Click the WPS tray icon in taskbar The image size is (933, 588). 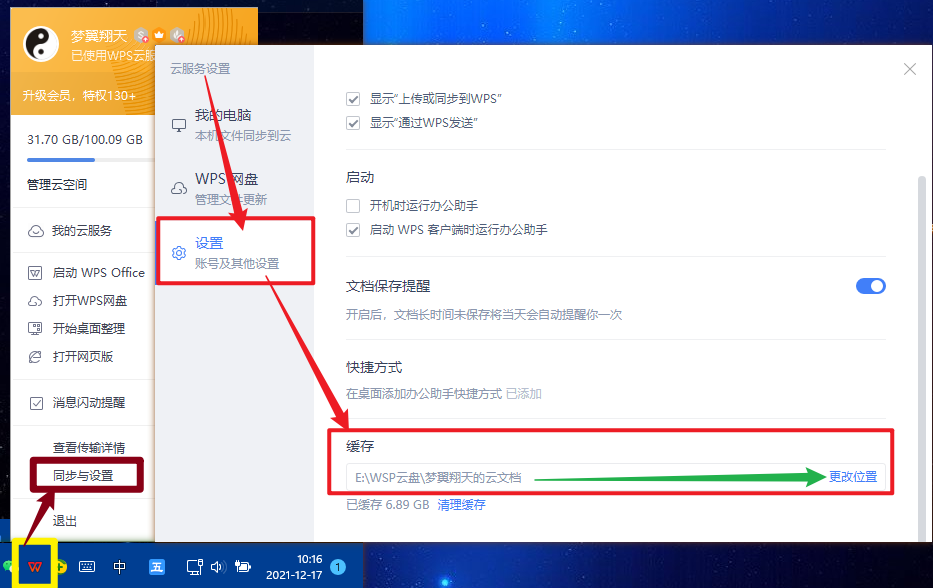(35, 567)
